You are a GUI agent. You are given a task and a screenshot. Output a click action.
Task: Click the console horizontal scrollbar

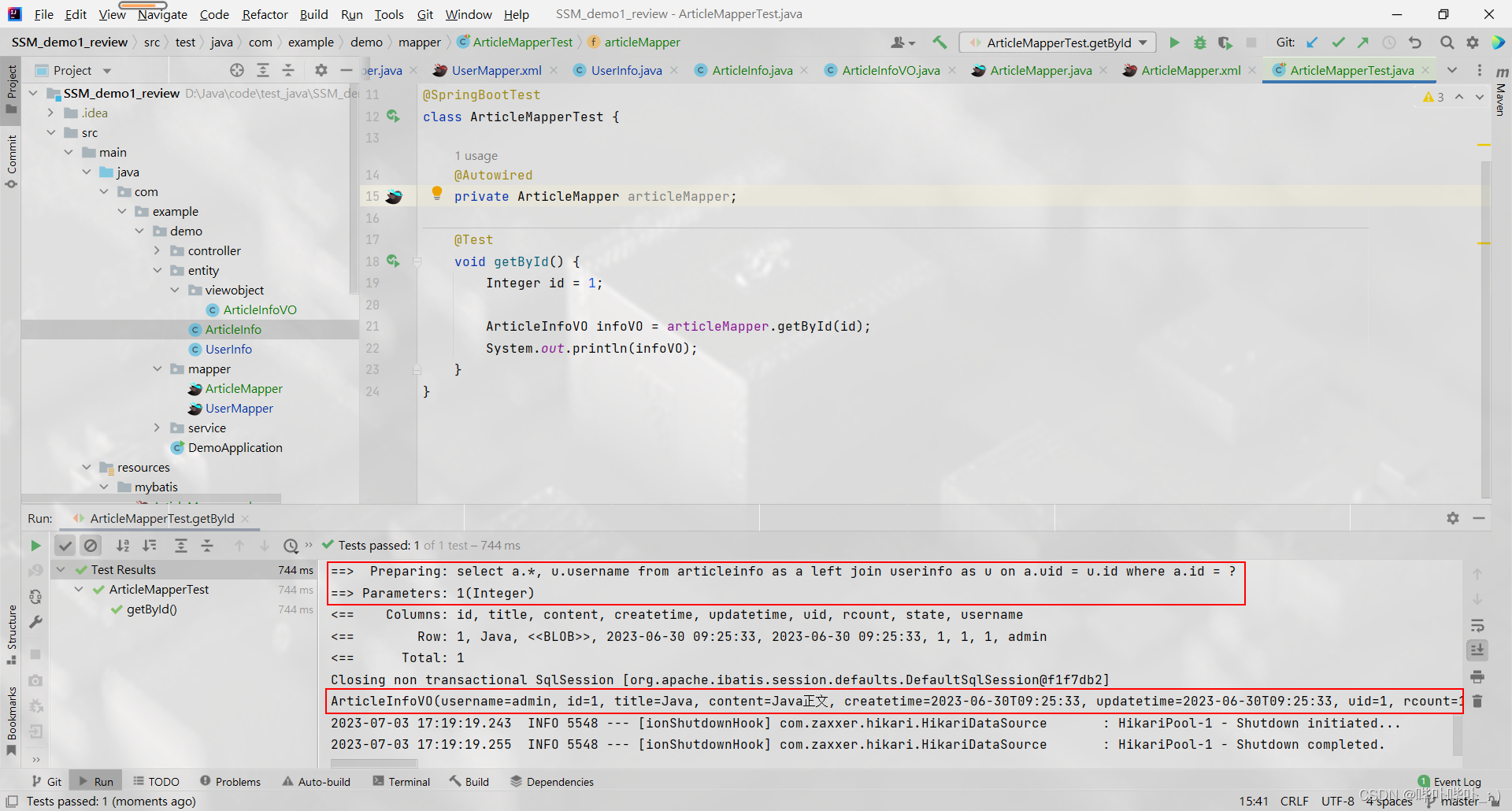click(374, 763)
